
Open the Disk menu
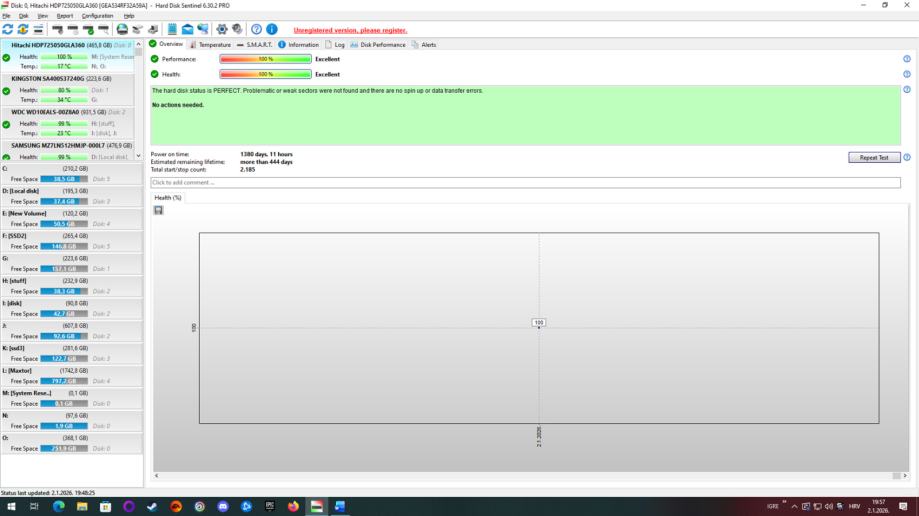click(x=23, y=16)
